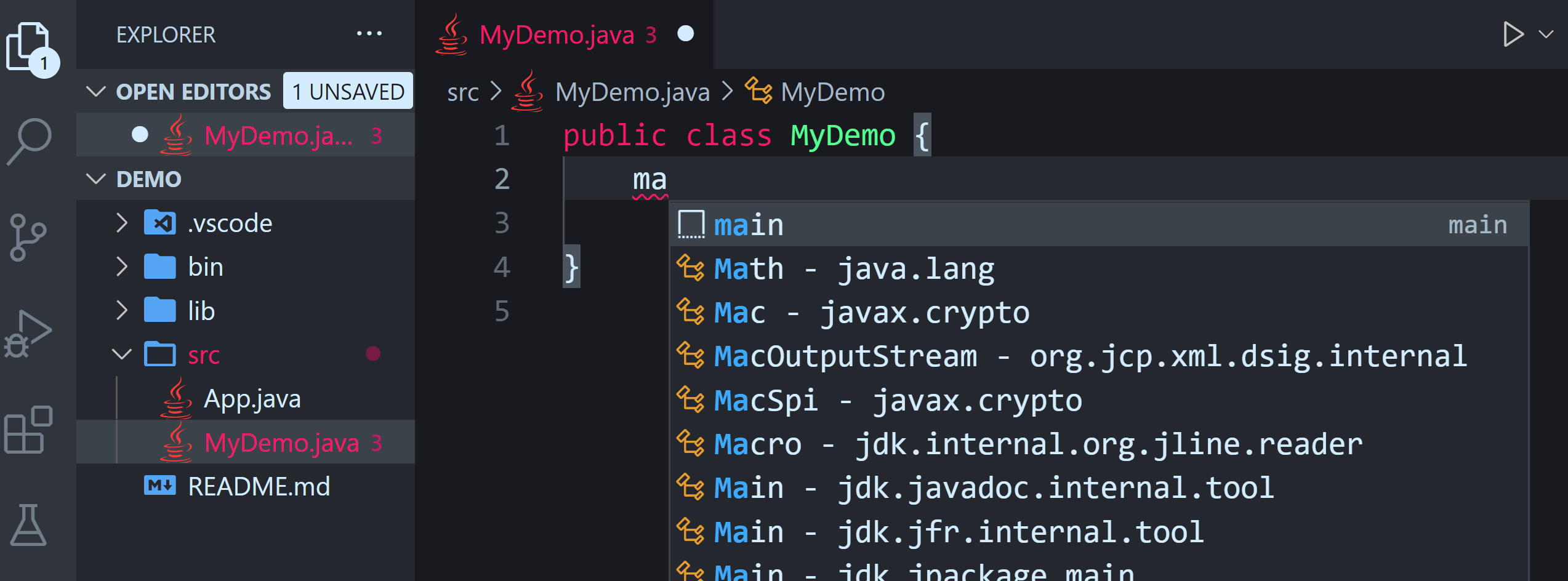Pick the Mac - javax.crypto suggestion
Viewport: 1568px width, 581px height.
click(1099, 313)
